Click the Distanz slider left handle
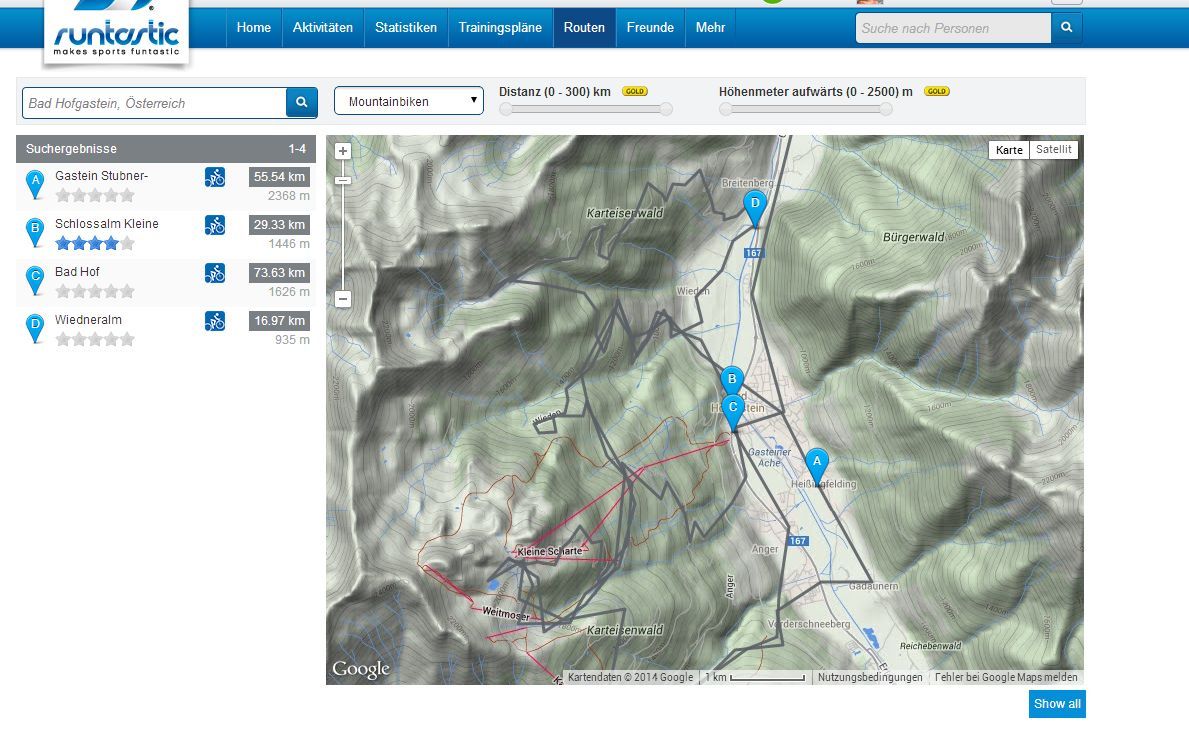 [x=506, y=109]
